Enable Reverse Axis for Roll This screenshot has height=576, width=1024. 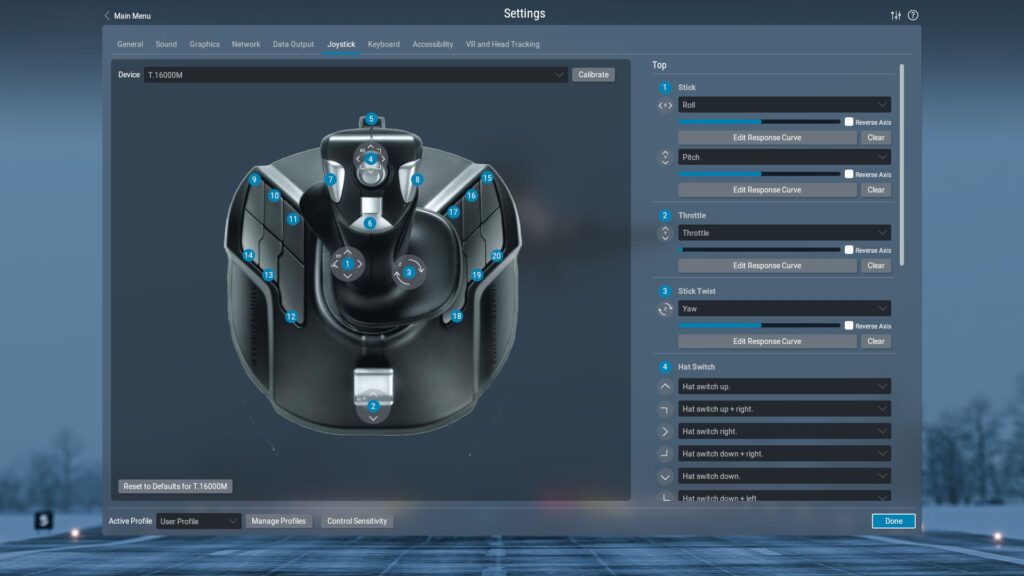849,122
